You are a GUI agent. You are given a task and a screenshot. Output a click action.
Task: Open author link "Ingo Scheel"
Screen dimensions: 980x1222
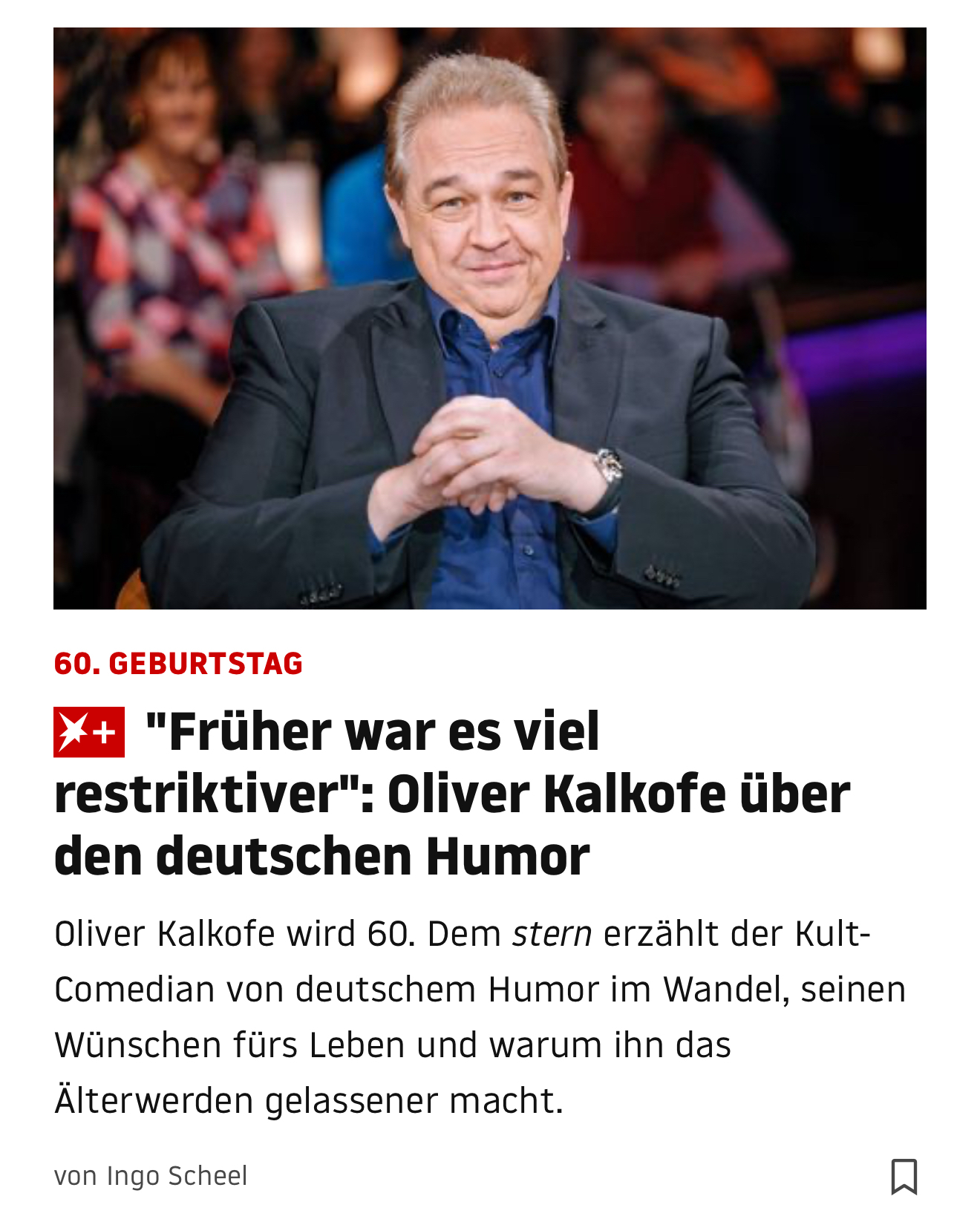click(177, 1176)
